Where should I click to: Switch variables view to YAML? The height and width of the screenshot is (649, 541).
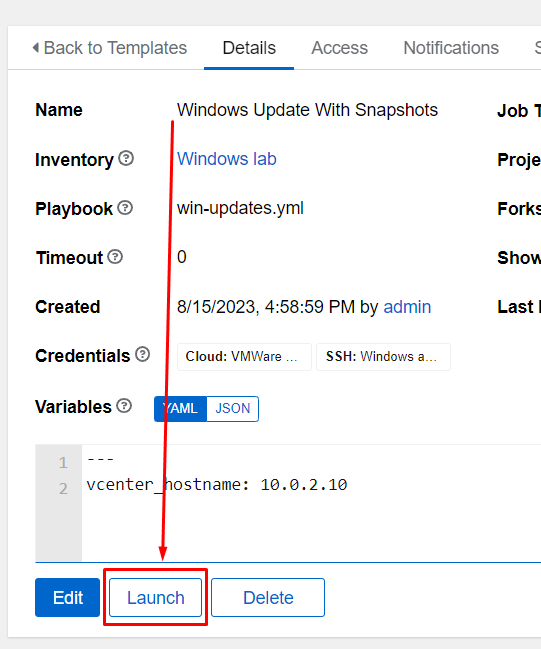tap(180, 409)
